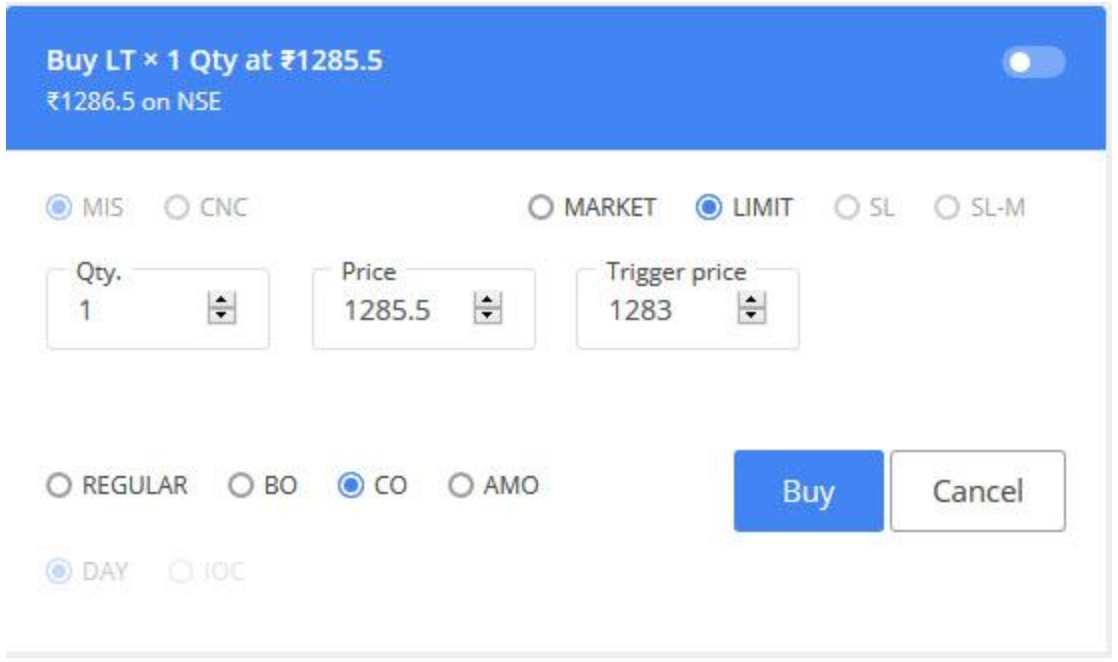The image size is (1118, 662).
Task: Toggle the switch in the blue header
Action: (1033, 62)
